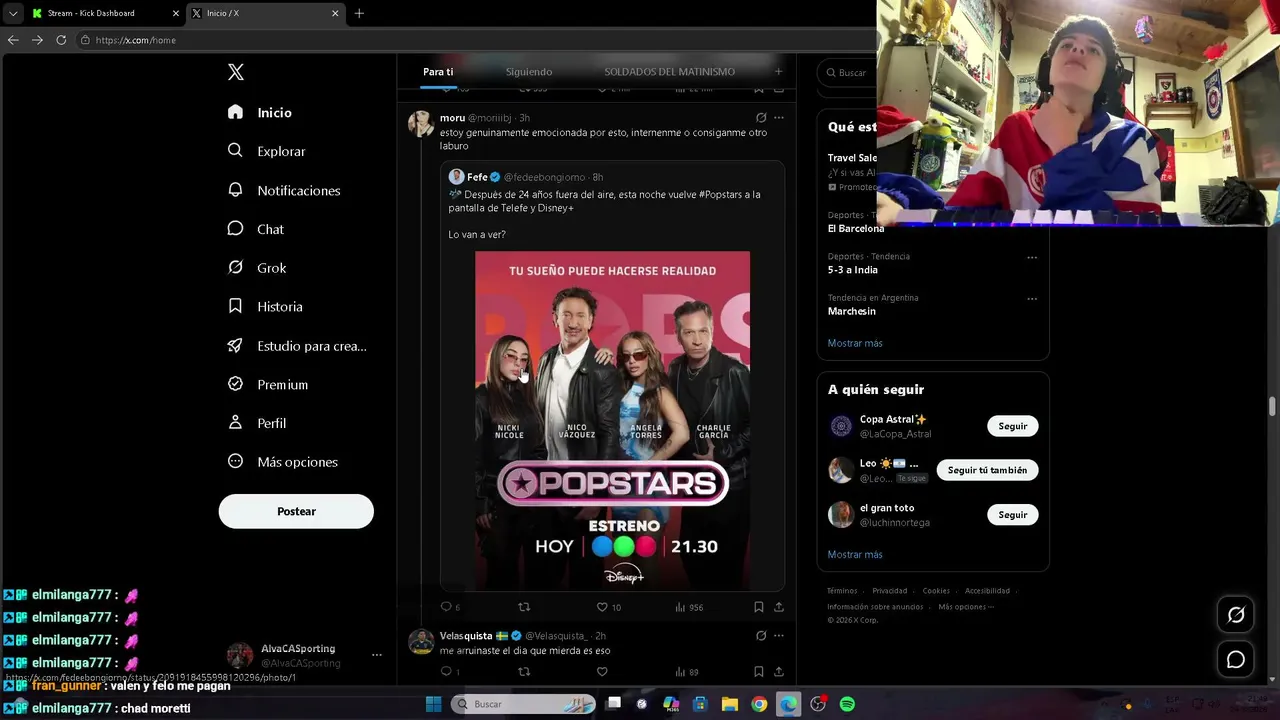
Task: Reload the page in the browser
Action: coord(61,40)
